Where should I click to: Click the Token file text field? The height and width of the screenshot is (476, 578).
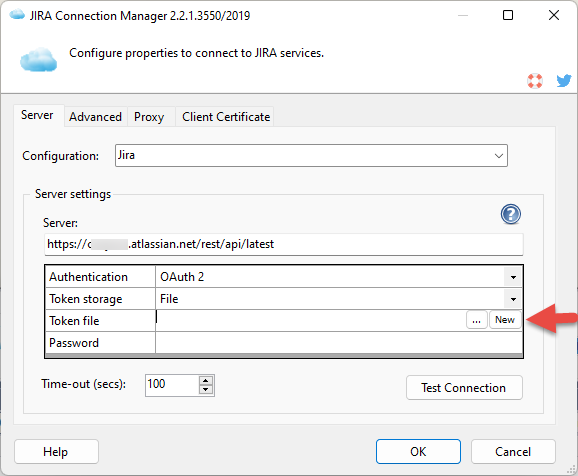pyautogui.click(x=310, y=320)
